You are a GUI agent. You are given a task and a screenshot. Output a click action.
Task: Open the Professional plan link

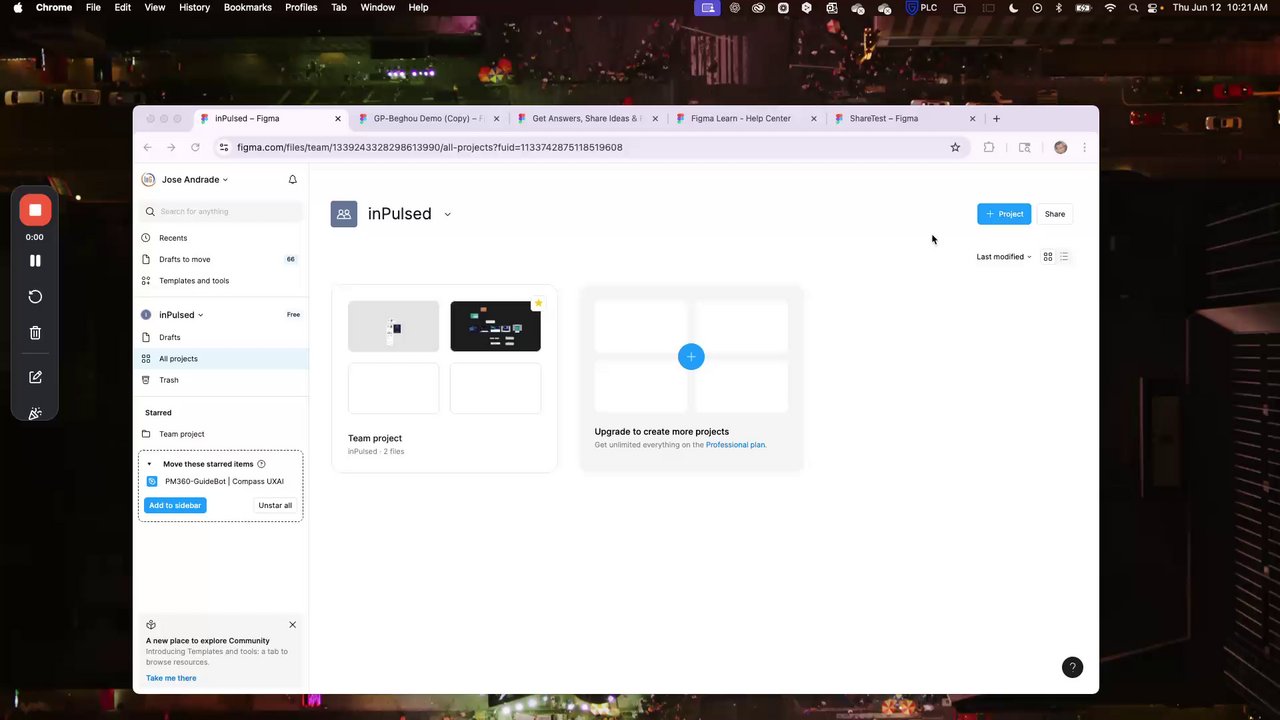click(735, 445)
